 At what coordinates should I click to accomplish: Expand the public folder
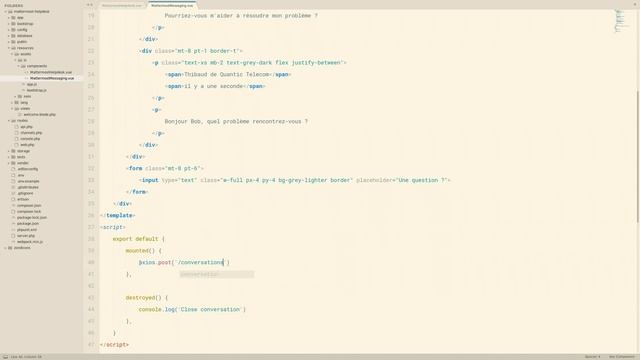click(x=9, y=42)
